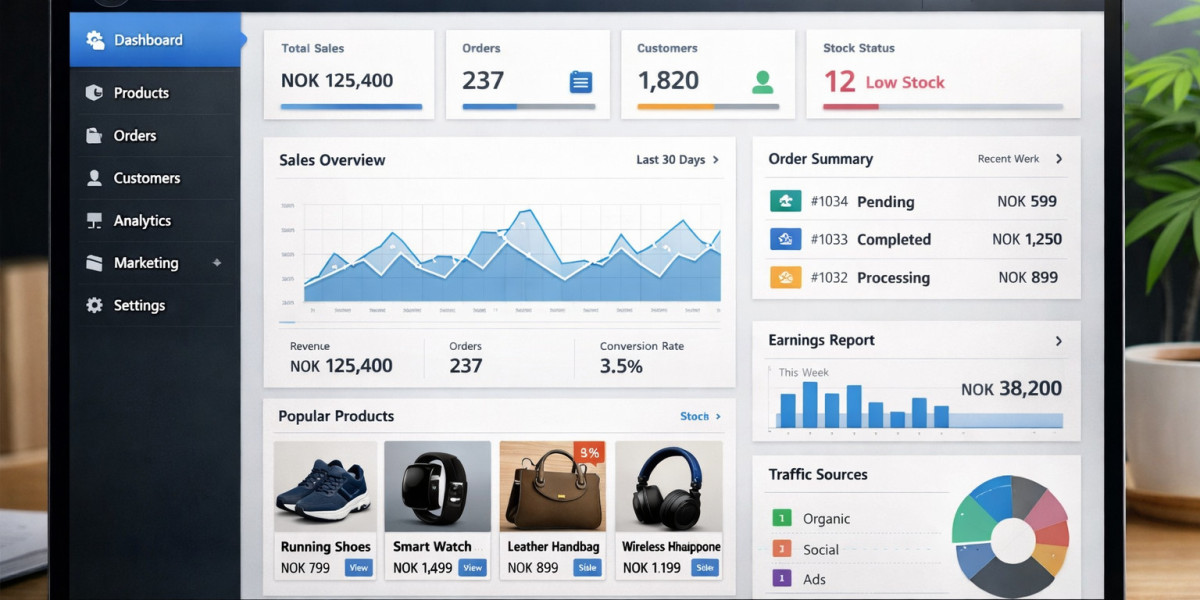The height and width of the screenshot is (600, 1200).
Task: Click the blue Orders list icon card
Action: click(x=580, y=82)
